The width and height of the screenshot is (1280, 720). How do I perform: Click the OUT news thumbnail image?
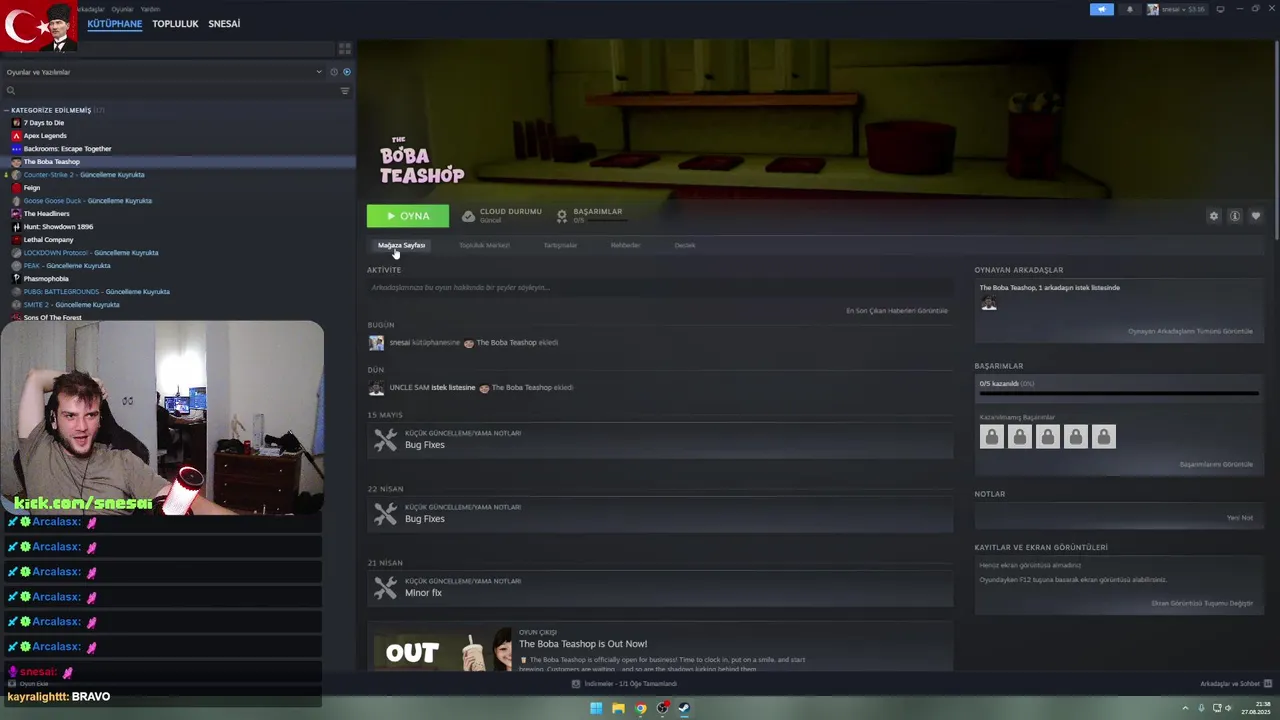click(440, 648)
